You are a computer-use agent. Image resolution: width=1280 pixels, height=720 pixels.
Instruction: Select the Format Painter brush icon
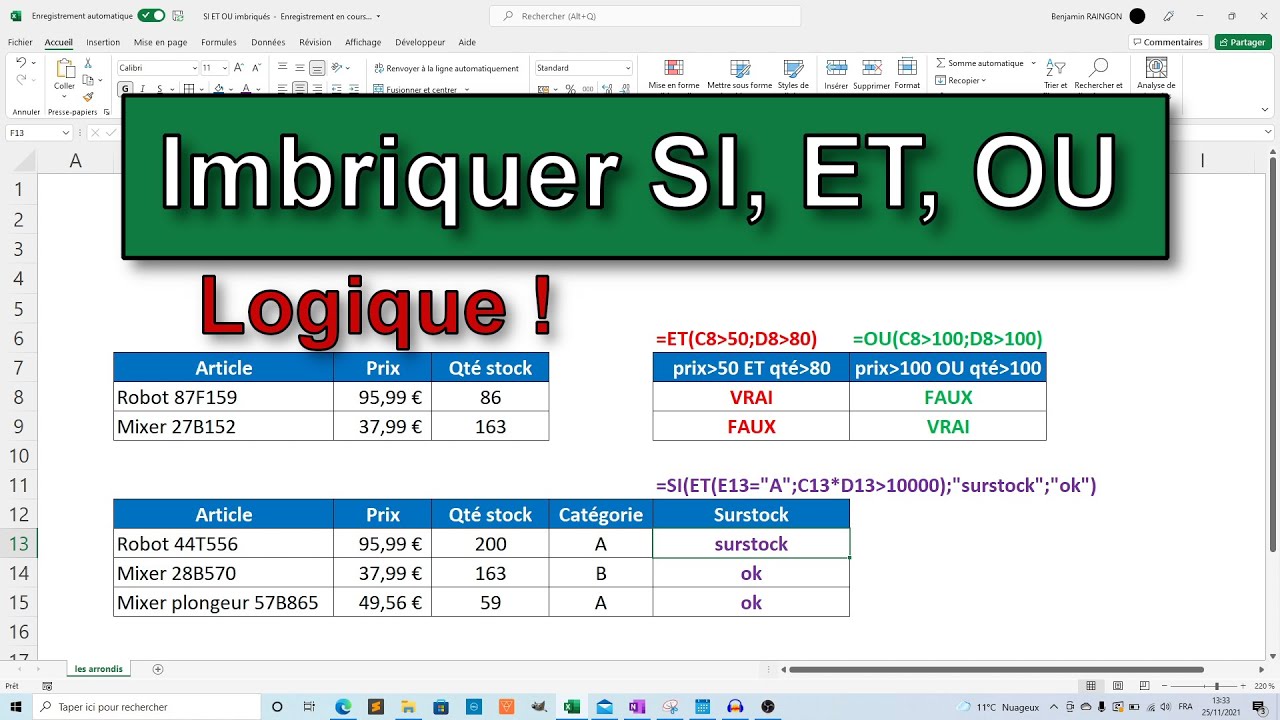point(88,97)
